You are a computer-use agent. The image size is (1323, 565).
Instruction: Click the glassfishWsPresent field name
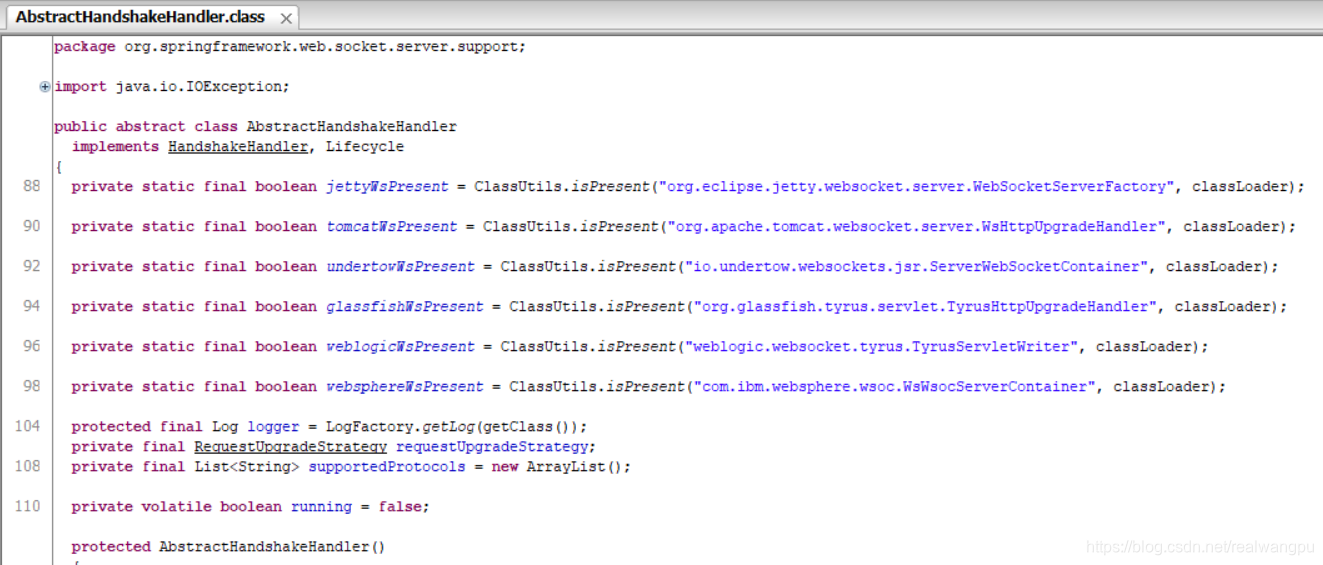(x=405, y=307)
